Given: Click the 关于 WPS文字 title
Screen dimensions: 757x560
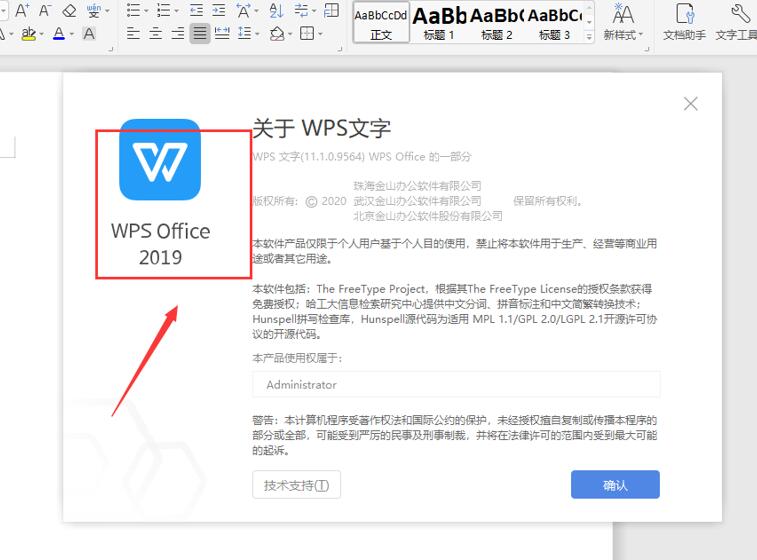Looking at the screenshot, I should [x=322, y=128].
